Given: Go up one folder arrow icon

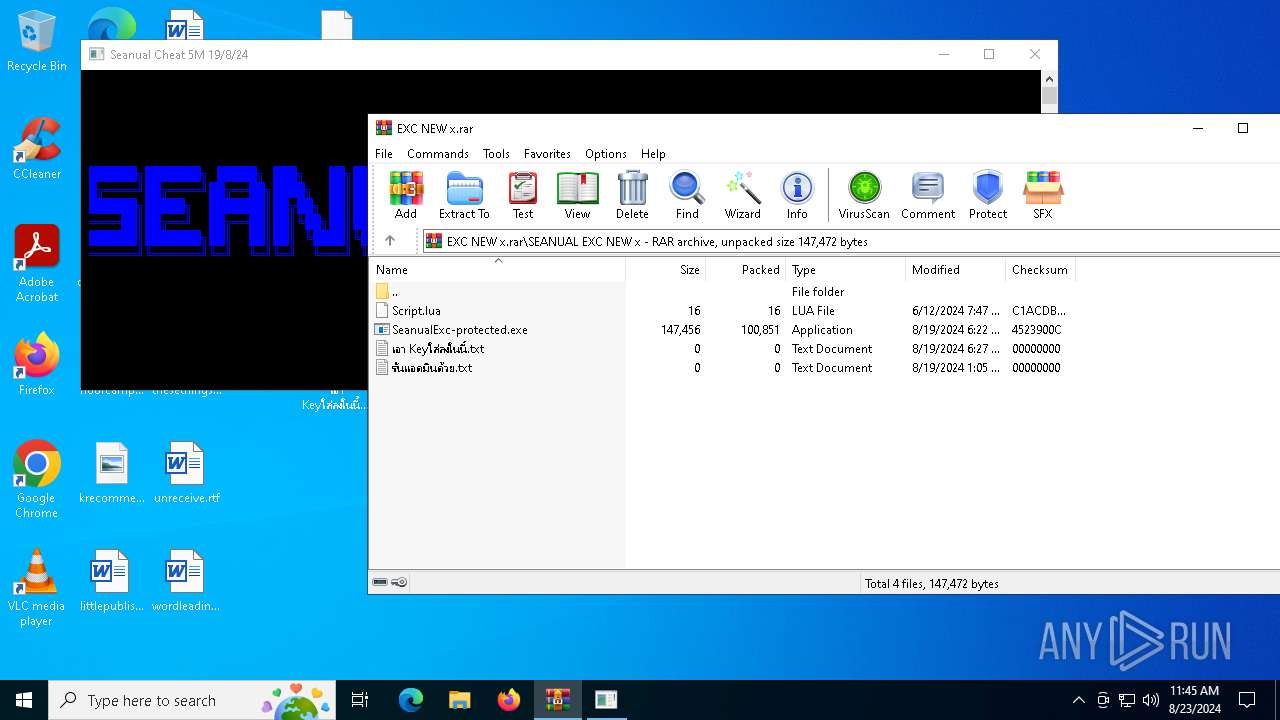Looking at the screenshot, I should (390, 241).
